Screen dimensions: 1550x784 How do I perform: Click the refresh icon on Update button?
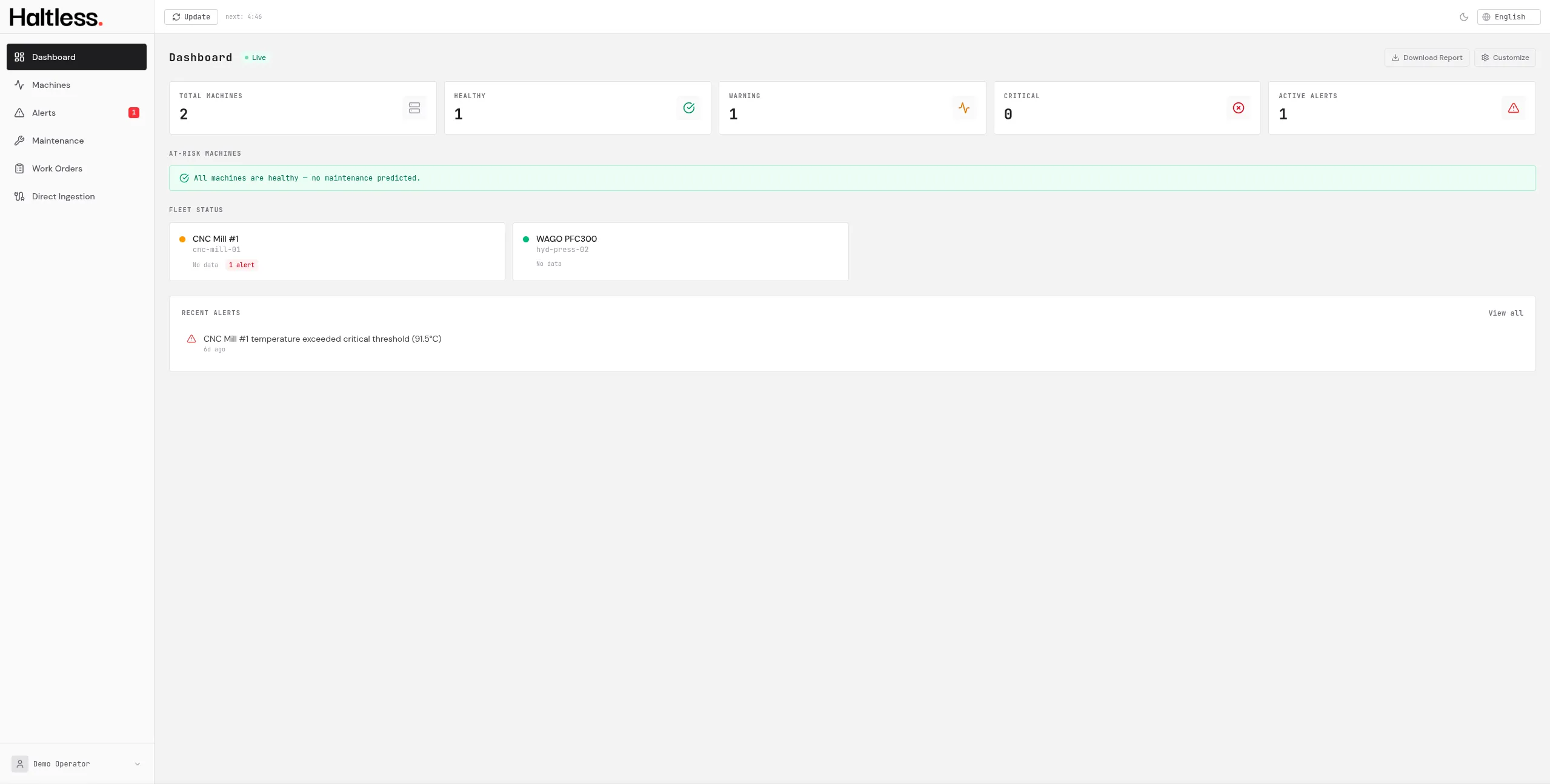(175, 17)
